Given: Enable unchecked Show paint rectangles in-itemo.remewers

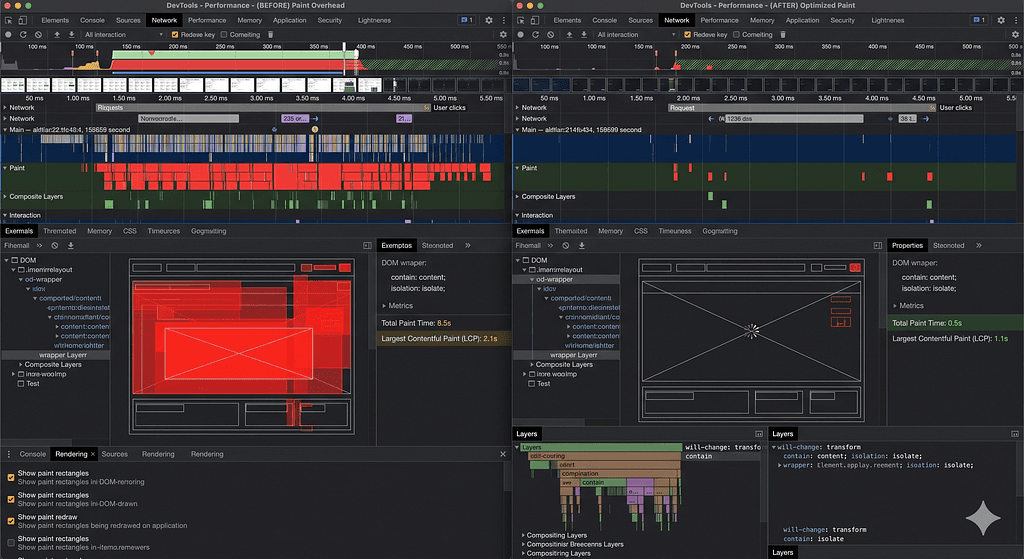Looking at the screenshot, I should click(x=10, y=543).
